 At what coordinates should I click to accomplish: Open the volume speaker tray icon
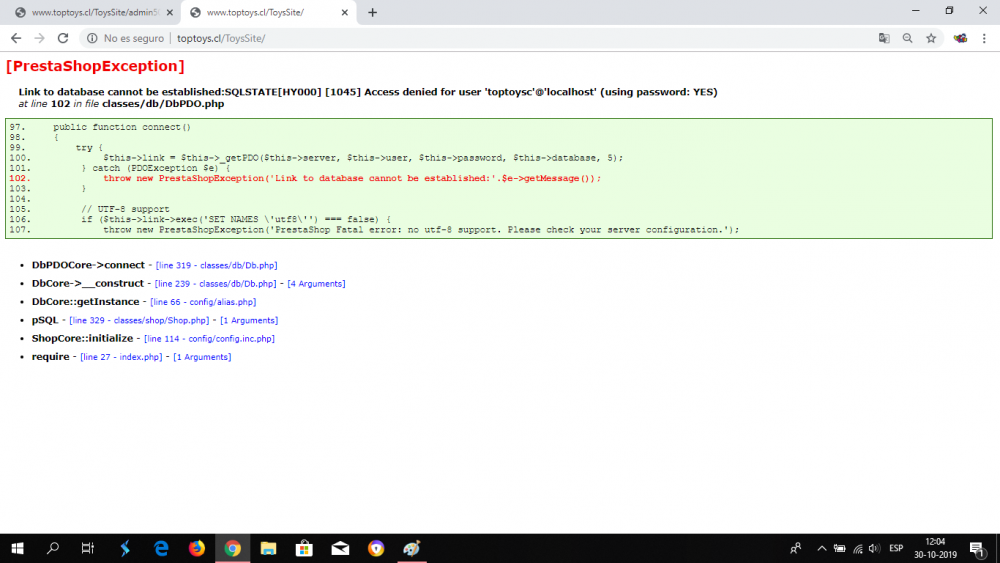tap(874, 548)
